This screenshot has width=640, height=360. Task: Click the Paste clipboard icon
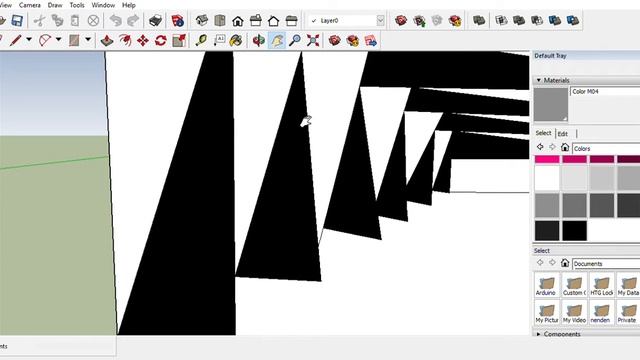[x=75, y=20]
